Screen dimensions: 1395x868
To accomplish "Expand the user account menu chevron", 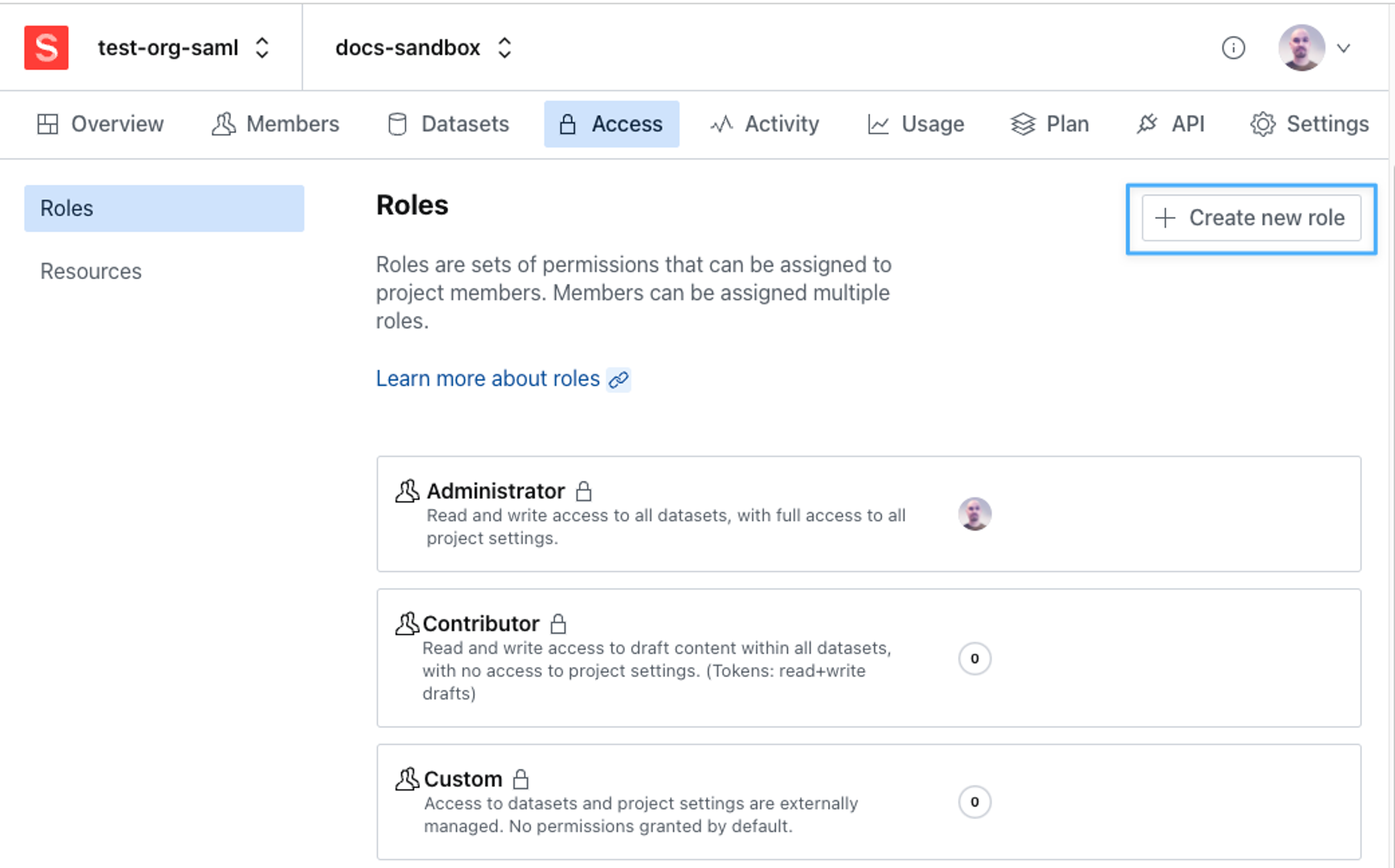I will tap(1344, 48).
